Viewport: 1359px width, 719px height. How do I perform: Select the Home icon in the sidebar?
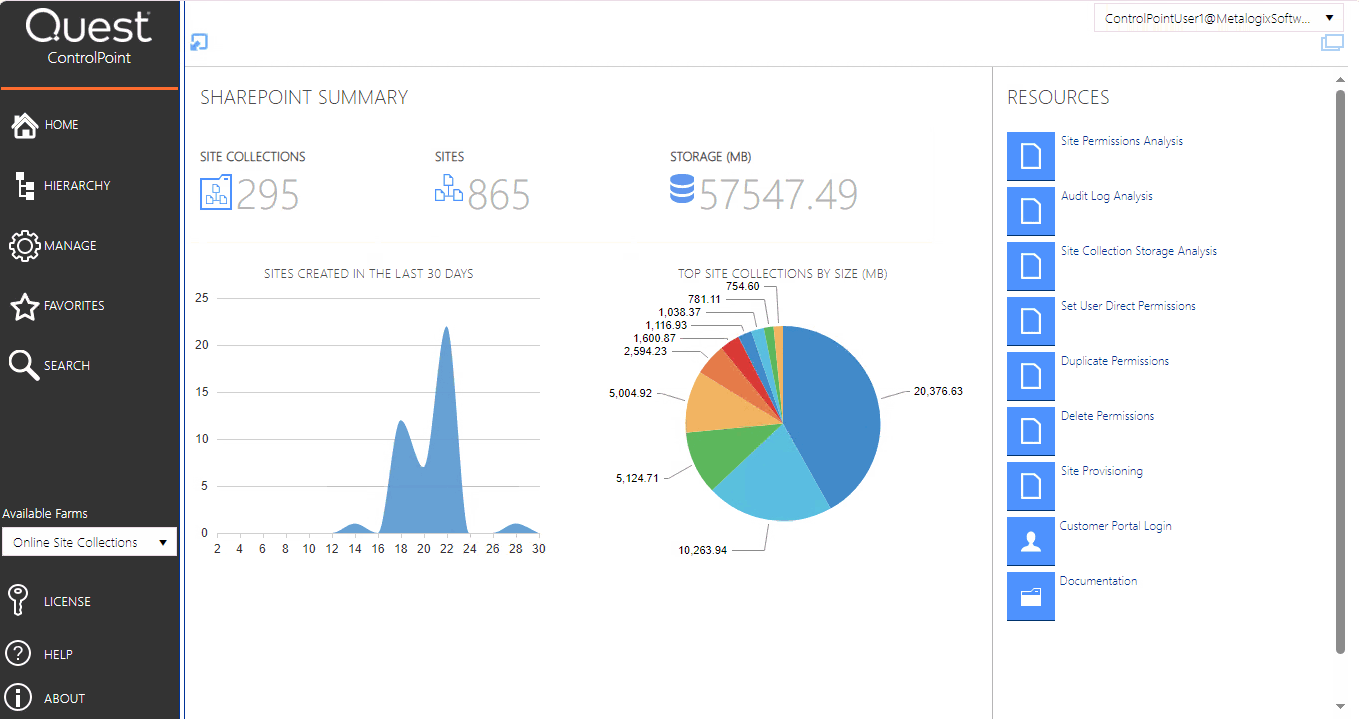[x=25, y=124]
